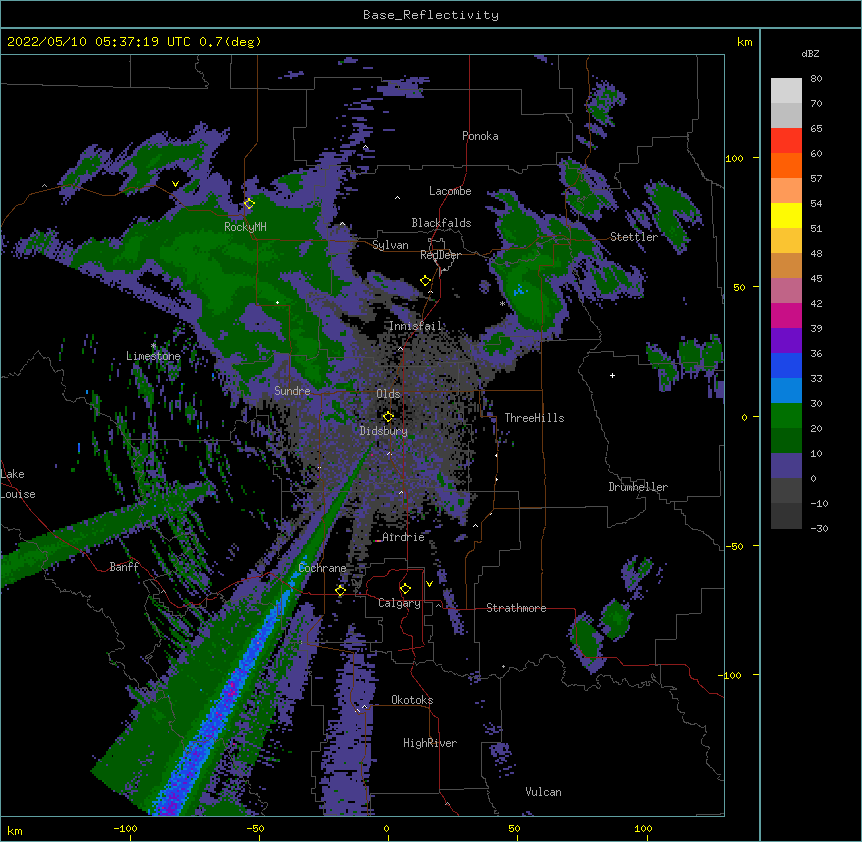Click the km label at the bottom left
Image resolution: width=862 pixels, height=842 pixels.
tap(15, 830)
